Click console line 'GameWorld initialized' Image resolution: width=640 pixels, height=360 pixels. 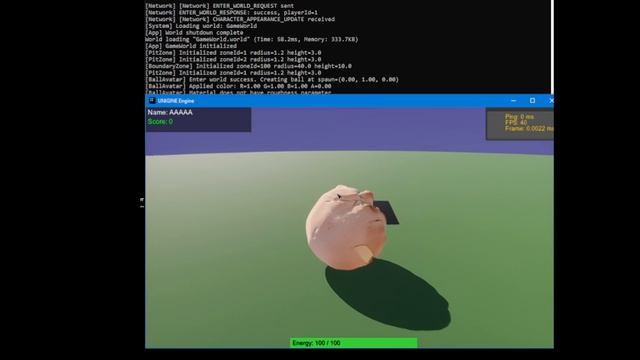(x=191, y=46)
